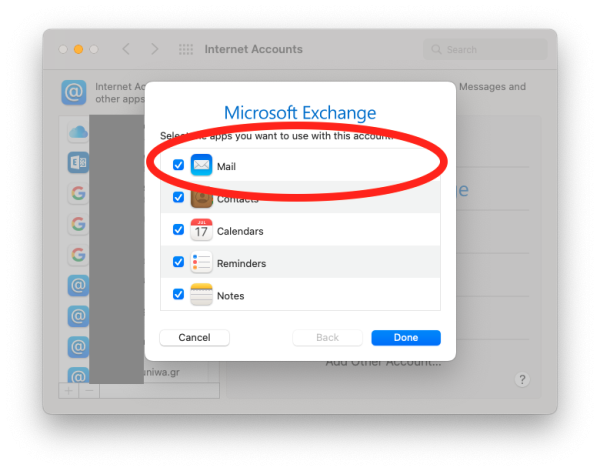Click the Notes label text
Image resolution: width=600 pixels, height=471 pixels.
tap(230, 296)
